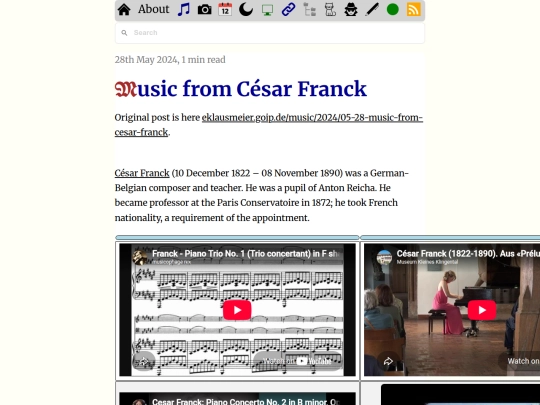Image resolution: width=540 pixels, height=405 pixels.
Task: Share the pianist in pink dress video
Action: pos(388,361)
